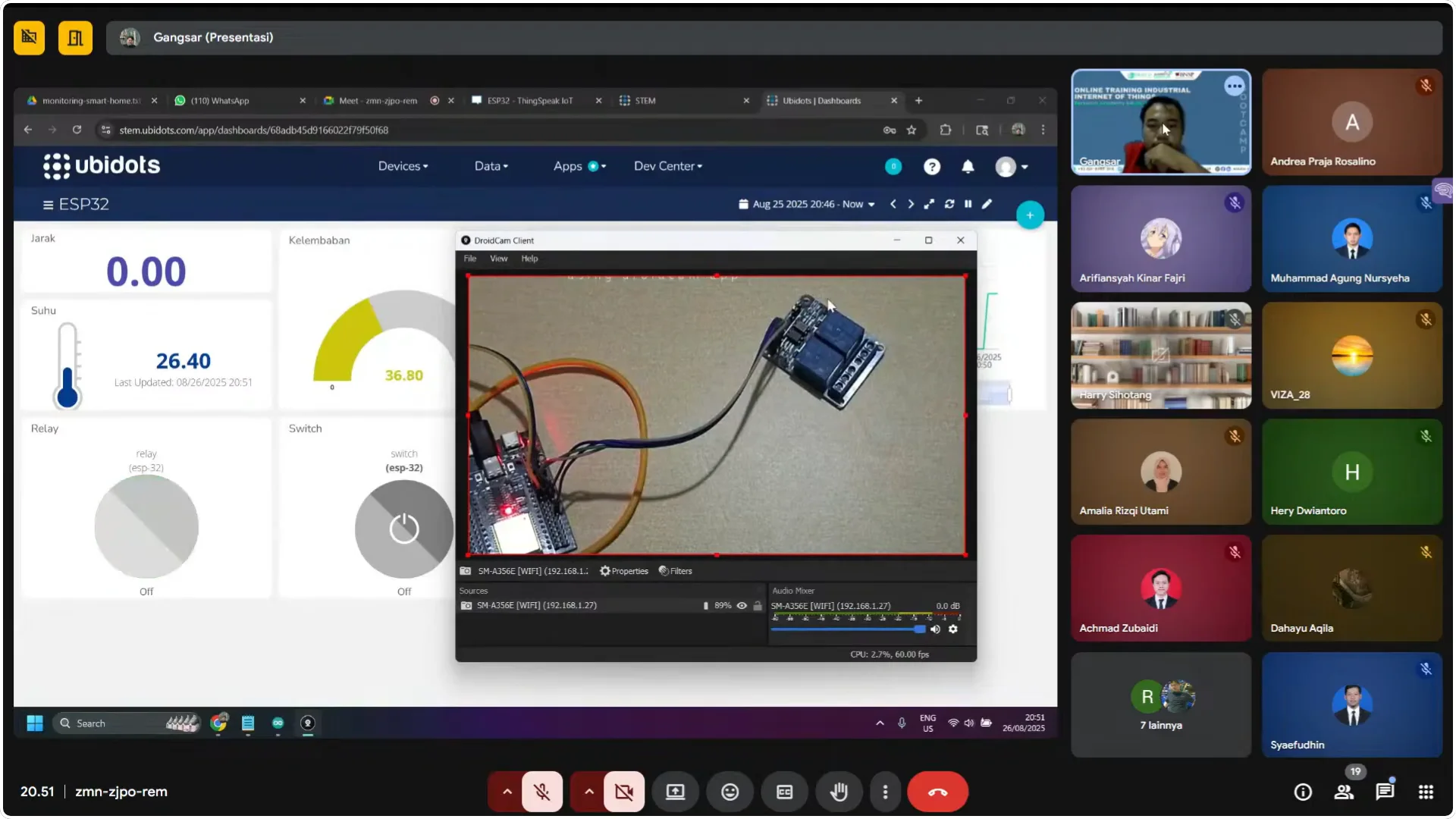The width and height of the screenshot is (1456, 819).
Task: Toggle Meet camera off button
Action: [624, 792]
